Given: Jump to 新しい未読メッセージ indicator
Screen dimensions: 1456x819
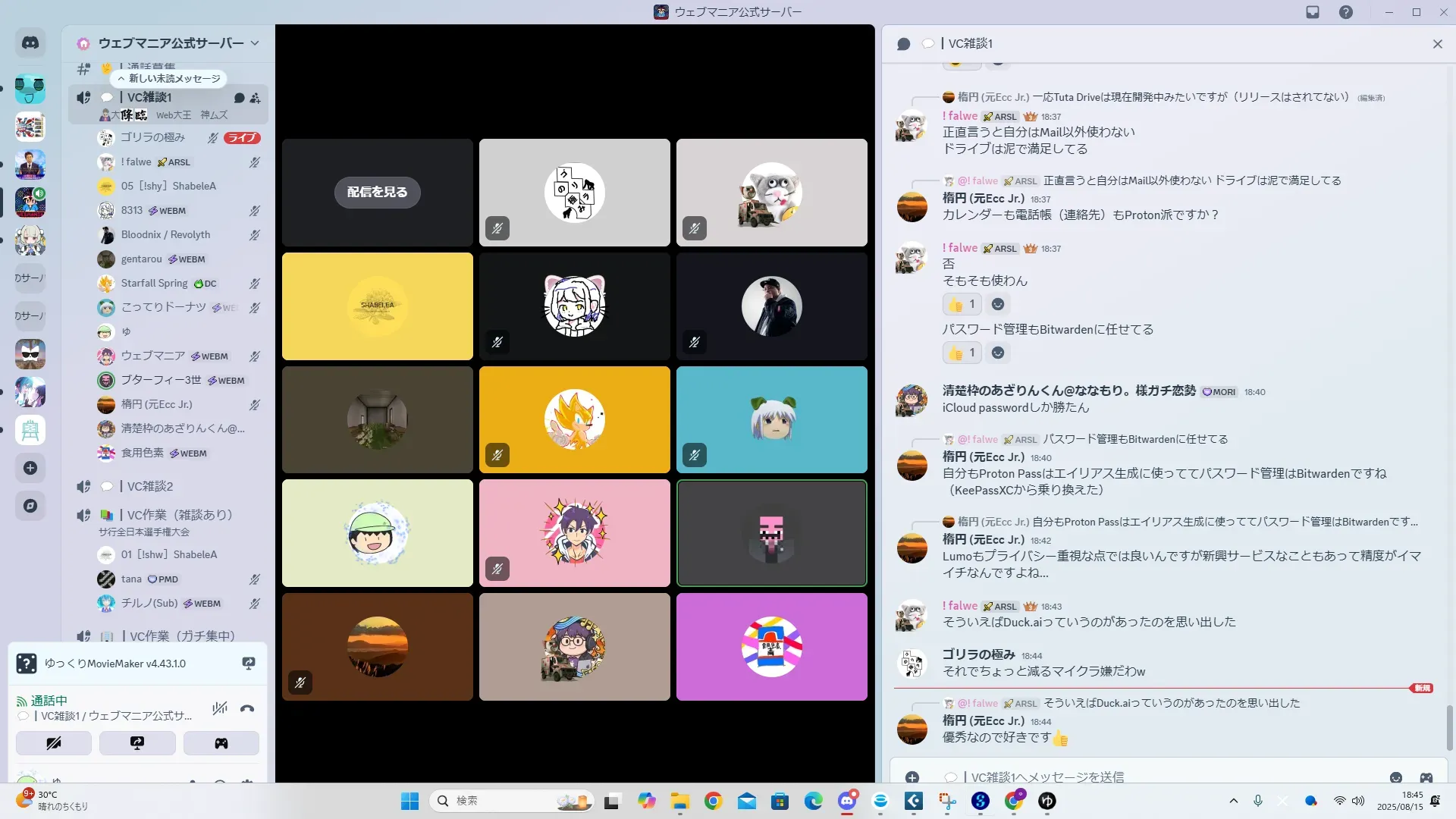Looking at the screenshot, I should (169, 78).
